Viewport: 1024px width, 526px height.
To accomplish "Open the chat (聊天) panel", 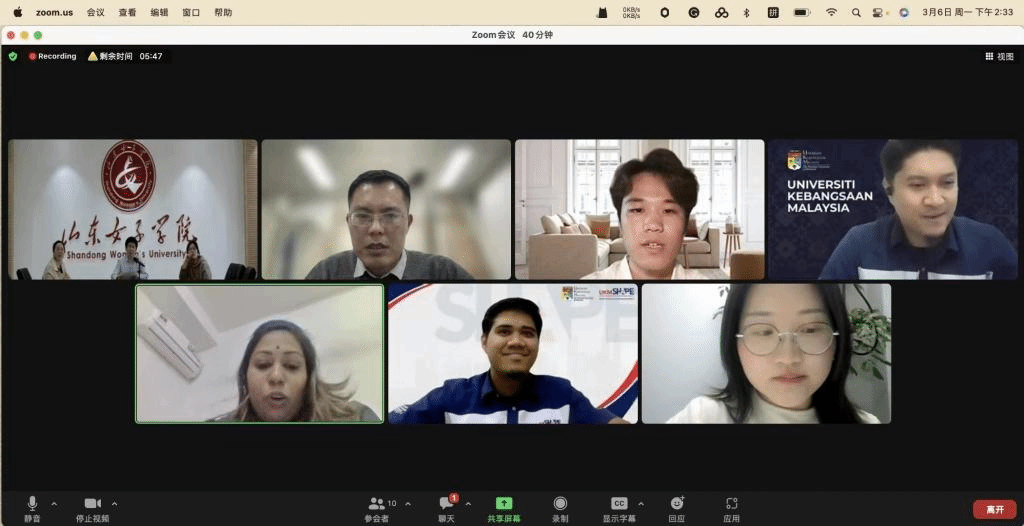I will point(446,503).
